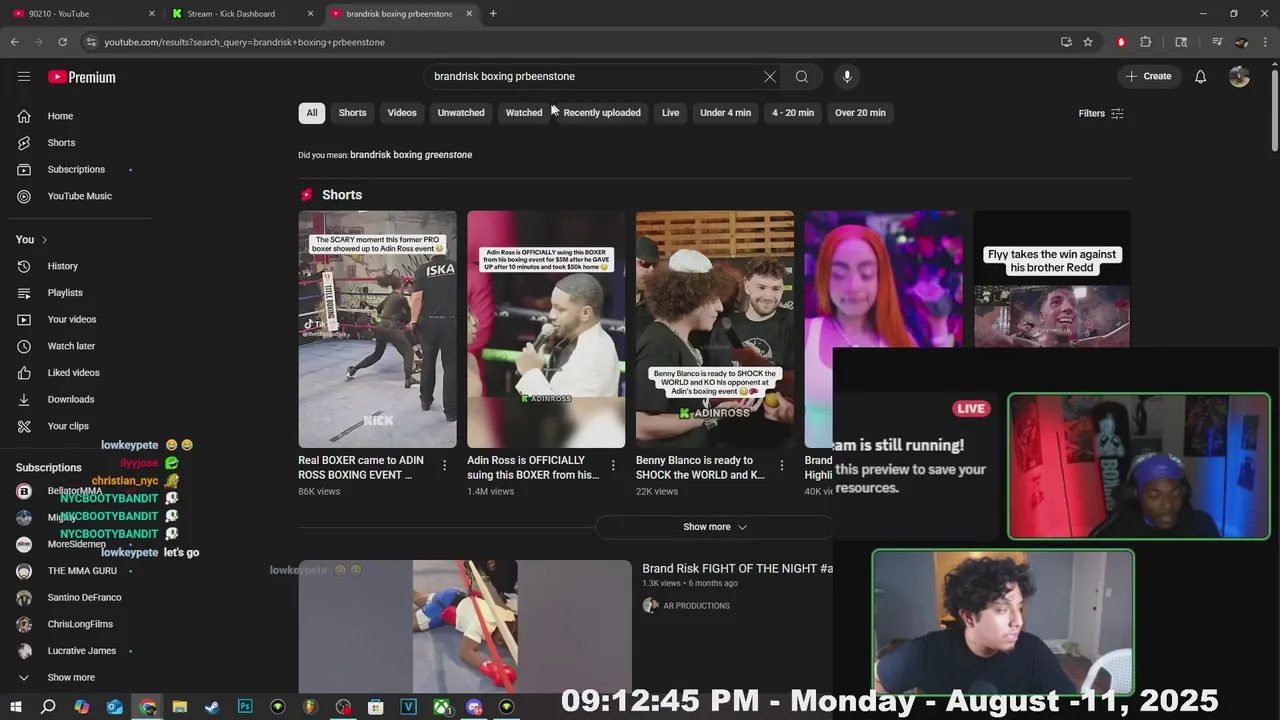Open the Chrome extensions puzzle icon

pos(1146,42)
